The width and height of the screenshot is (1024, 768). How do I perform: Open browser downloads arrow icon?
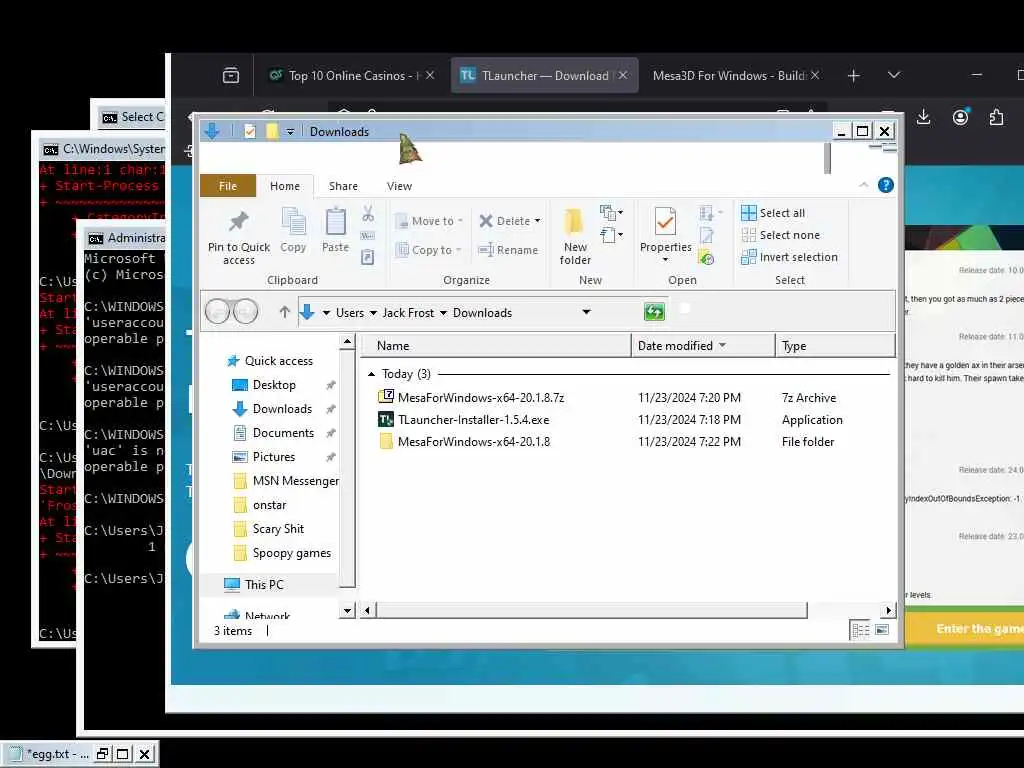[923, 118]
